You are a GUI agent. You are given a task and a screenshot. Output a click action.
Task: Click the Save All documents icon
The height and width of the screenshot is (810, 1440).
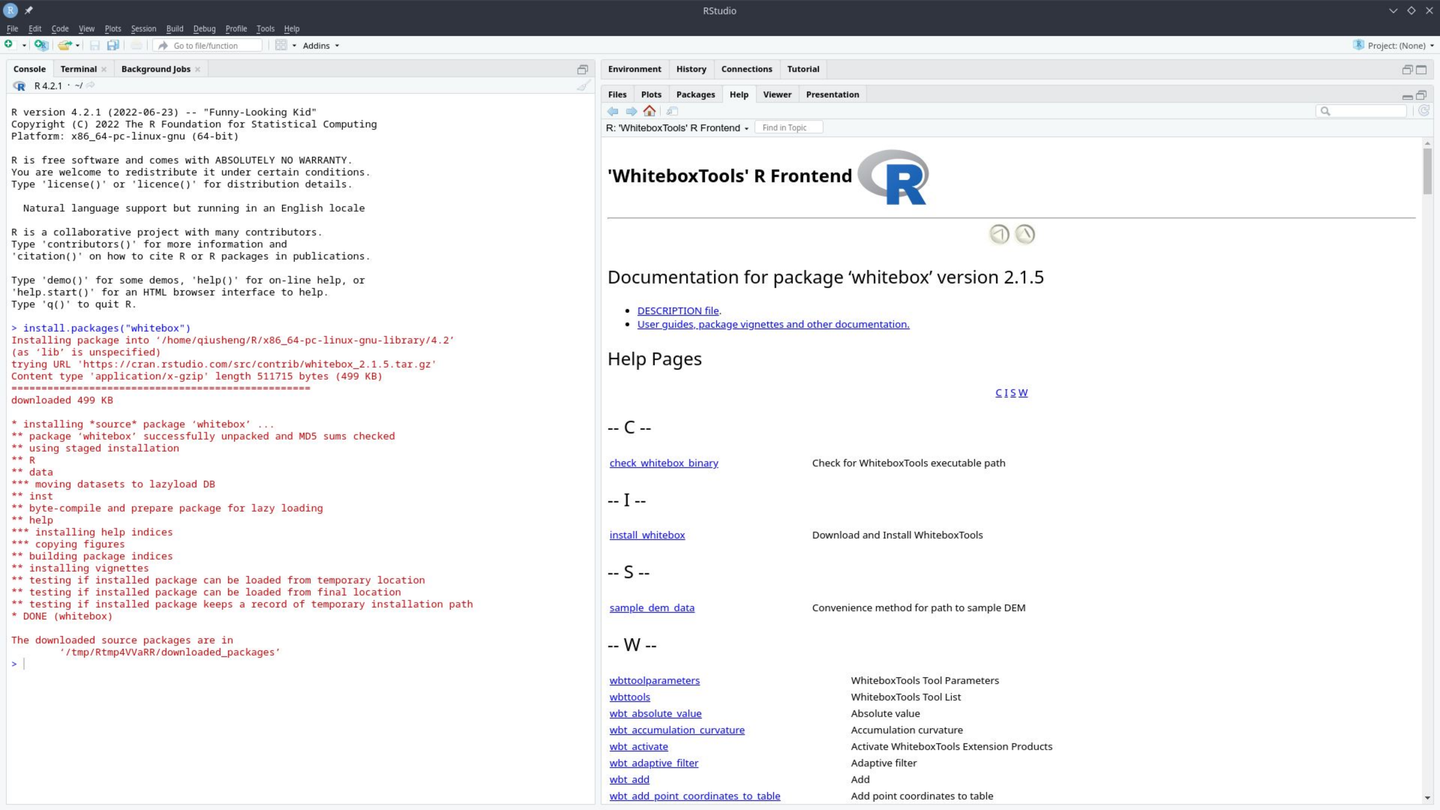tap(113, 45)
